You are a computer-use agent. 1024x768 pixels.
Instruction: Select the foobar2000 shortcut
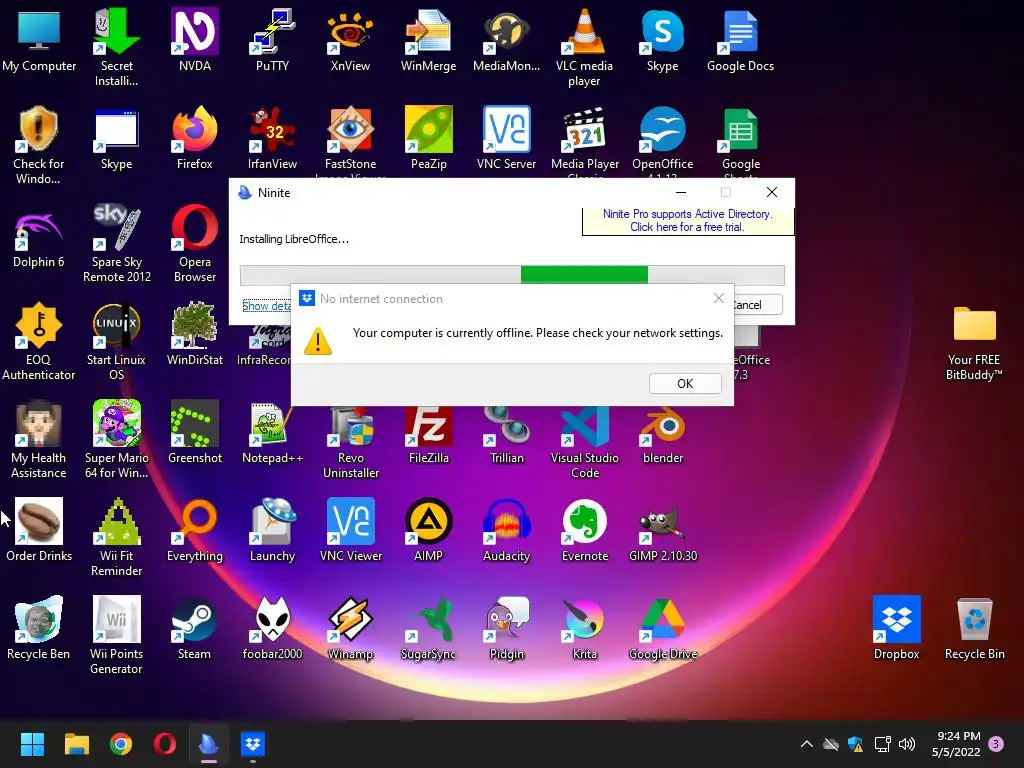[x=272, y=628]
